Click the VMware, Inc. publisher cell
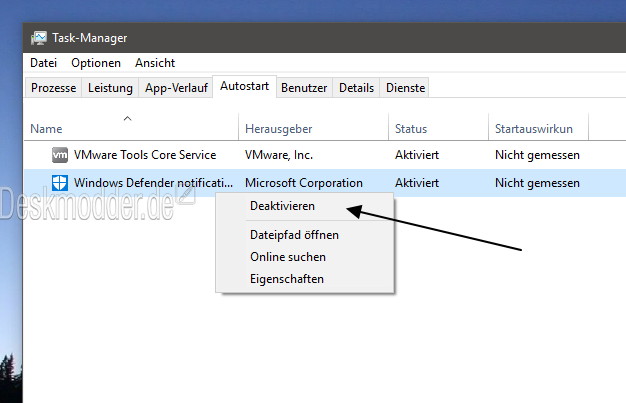 coord(279,155)
